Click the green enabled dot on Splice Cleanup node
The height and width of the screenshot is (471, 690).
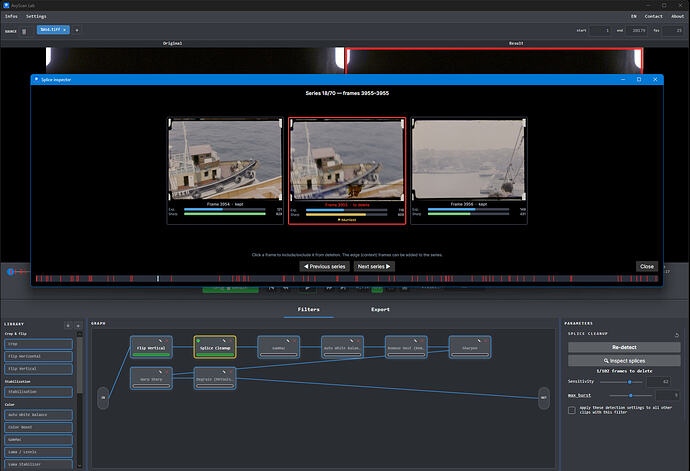pos(198,341)
